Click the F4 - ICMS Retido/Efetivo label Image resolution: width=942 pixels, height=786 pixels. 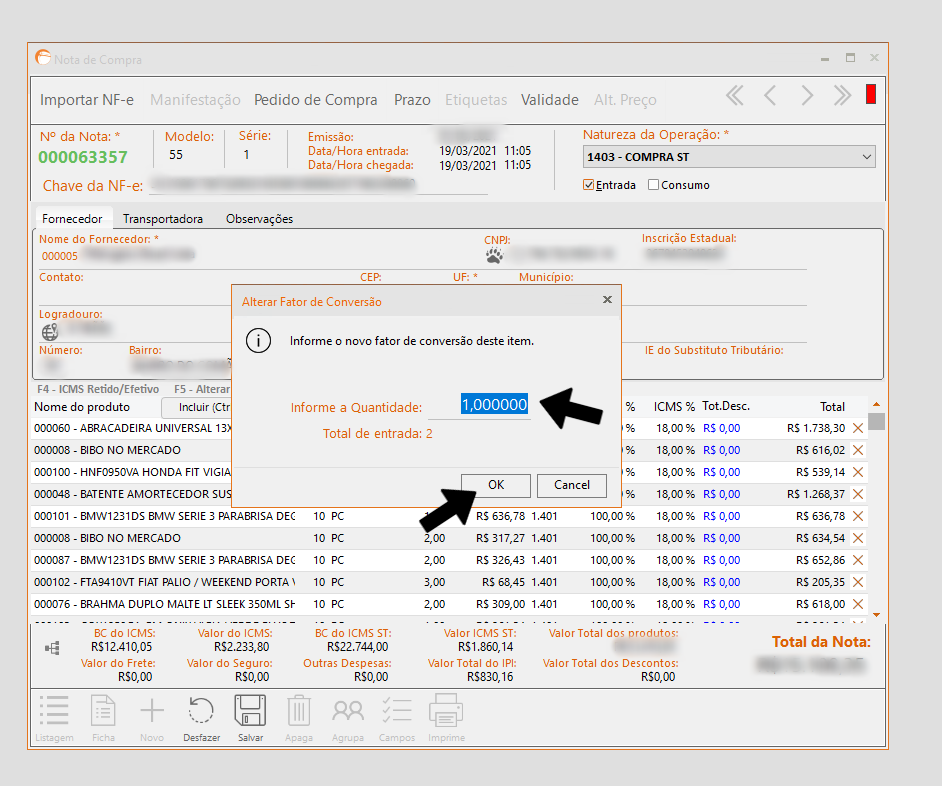[x=98, y=389]
